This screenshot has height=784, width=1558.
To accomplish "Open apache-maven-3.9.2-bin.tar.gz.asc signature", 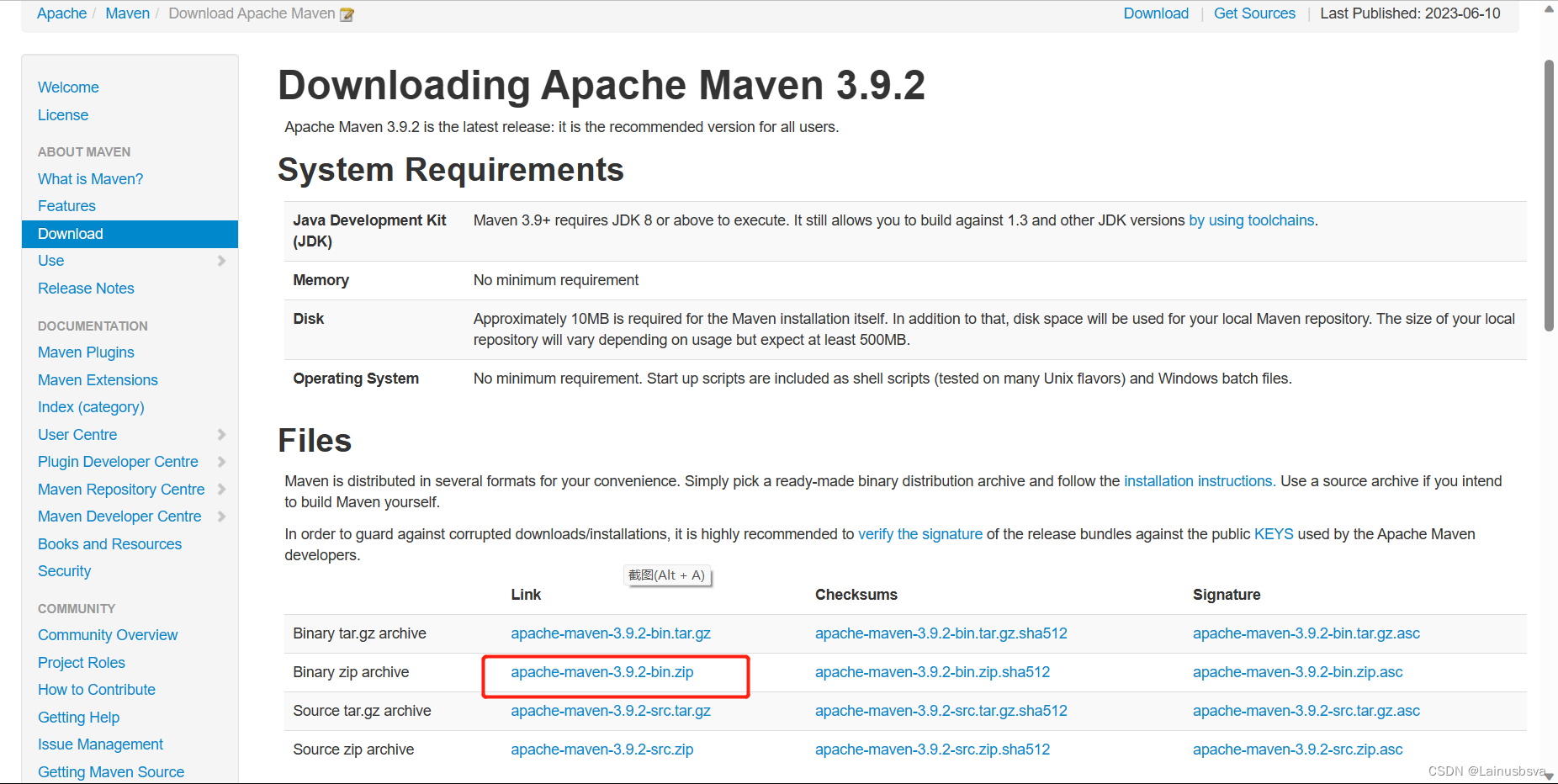I will point(1306,633).
